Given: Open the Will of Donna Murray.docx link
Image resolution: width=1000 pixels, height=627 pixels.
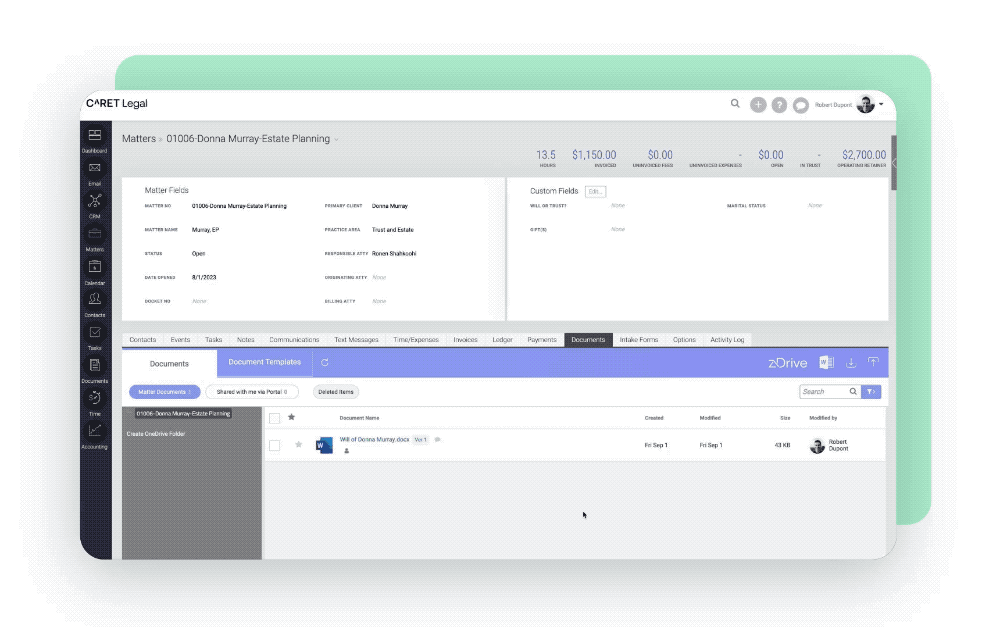Looking at the screenshot, I should coord(374,440).
